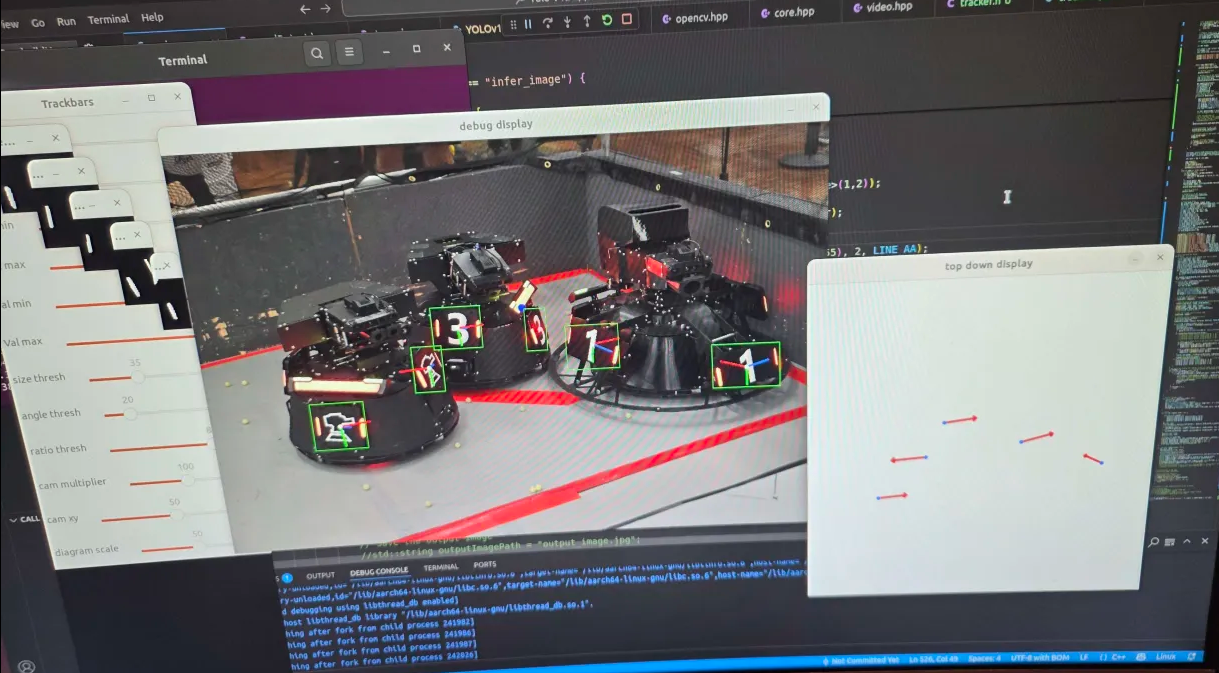Maximize the bottom panel using the up chevron
Image resolution: width=1219 pixels, height=673 pixels.
click(x=1187, y=541)
